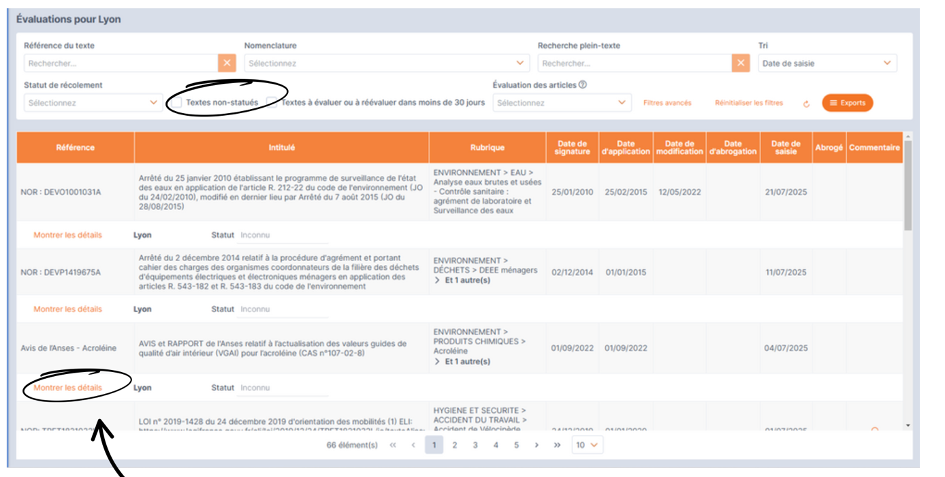Clear the Référence du texte search field
Image resolution: width=945 pixels, height=477 pixels.
coord(227,63)
